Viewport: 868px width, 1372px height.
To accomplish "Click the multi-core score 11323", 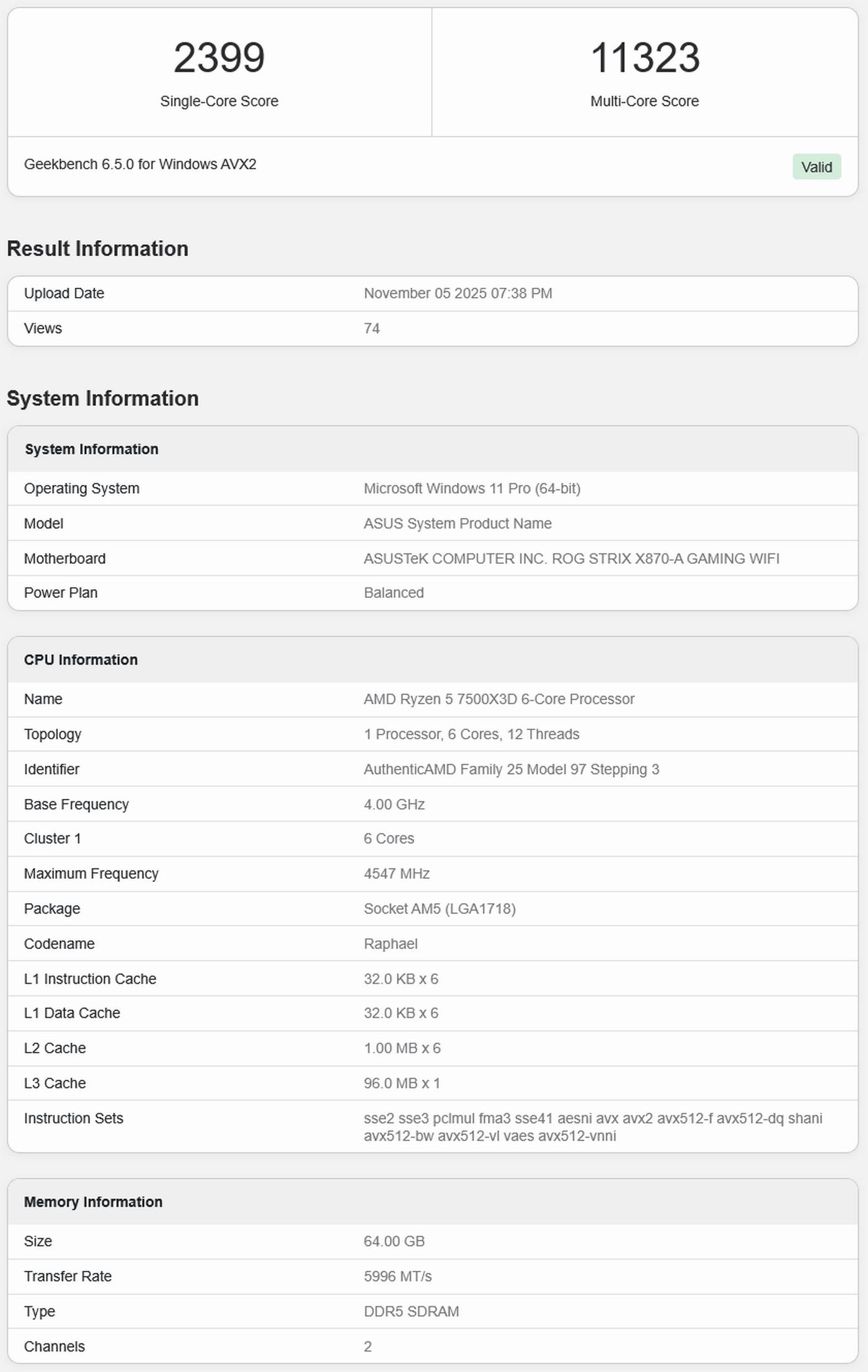I will pyautogui.click(x=644, y=58).
